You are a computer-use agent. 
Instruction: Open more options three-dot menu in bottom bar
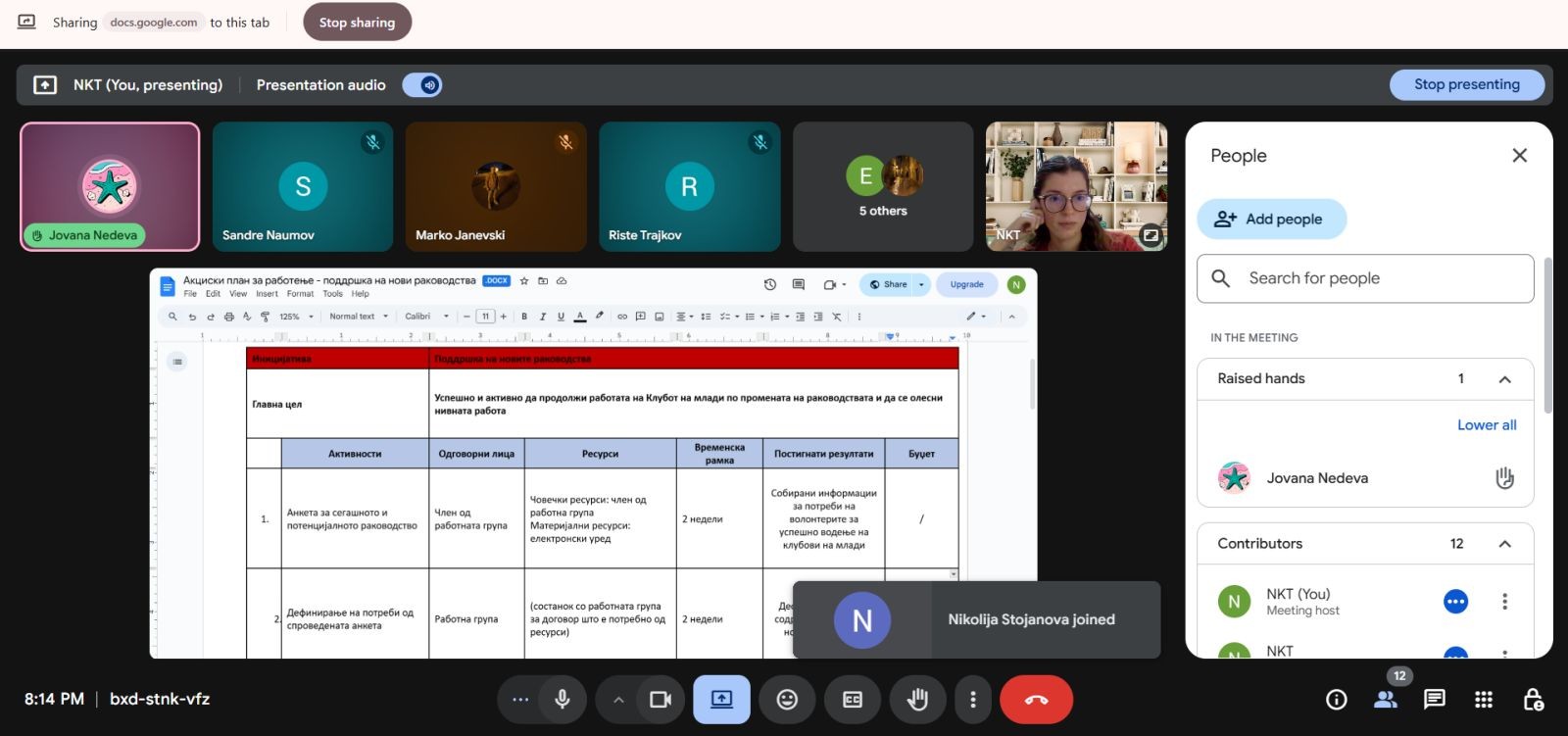972,700
